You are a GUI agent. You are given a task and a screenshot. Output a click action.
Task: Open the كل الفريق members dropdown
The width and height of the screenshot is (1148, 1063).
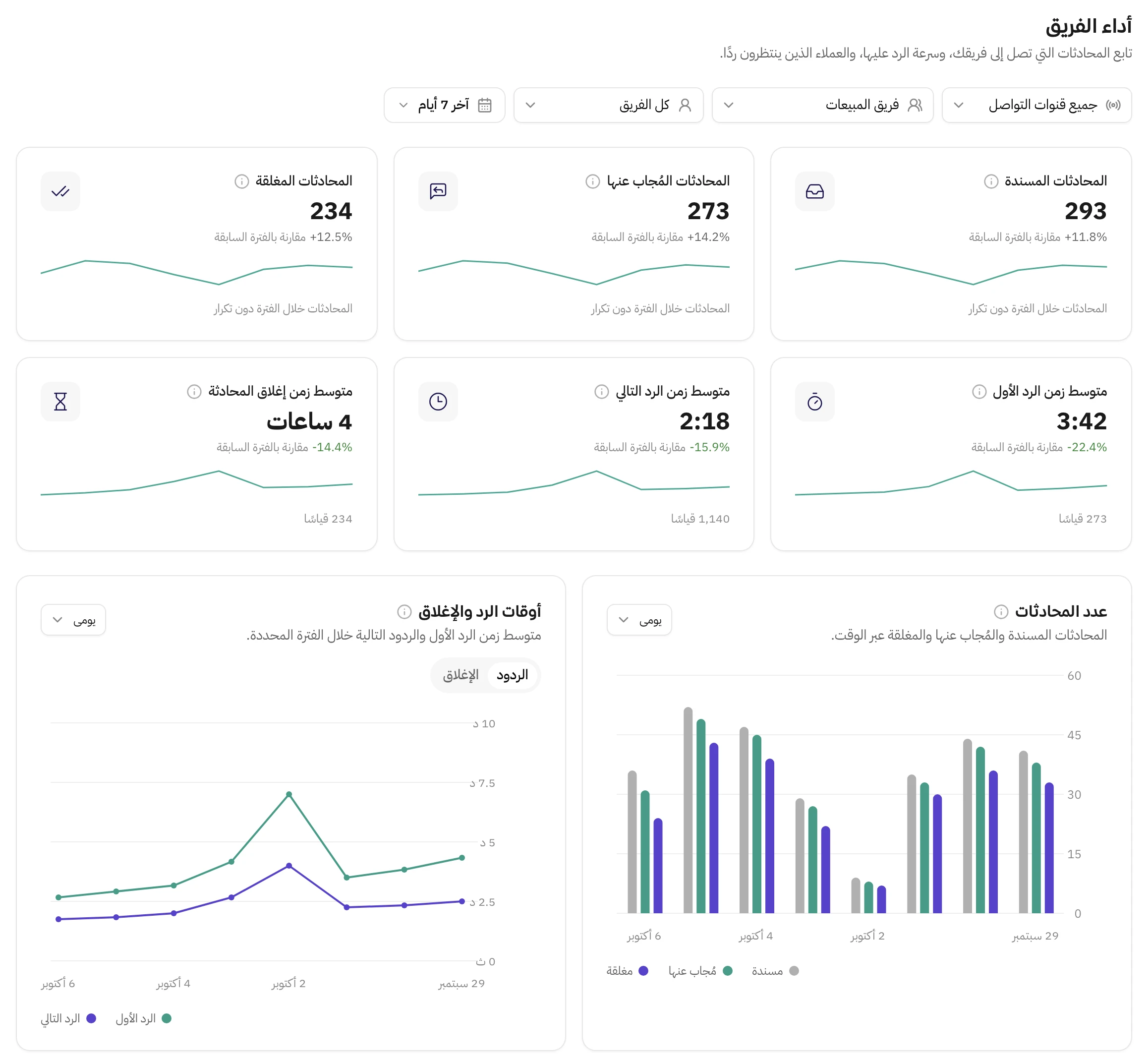[609, 105]
